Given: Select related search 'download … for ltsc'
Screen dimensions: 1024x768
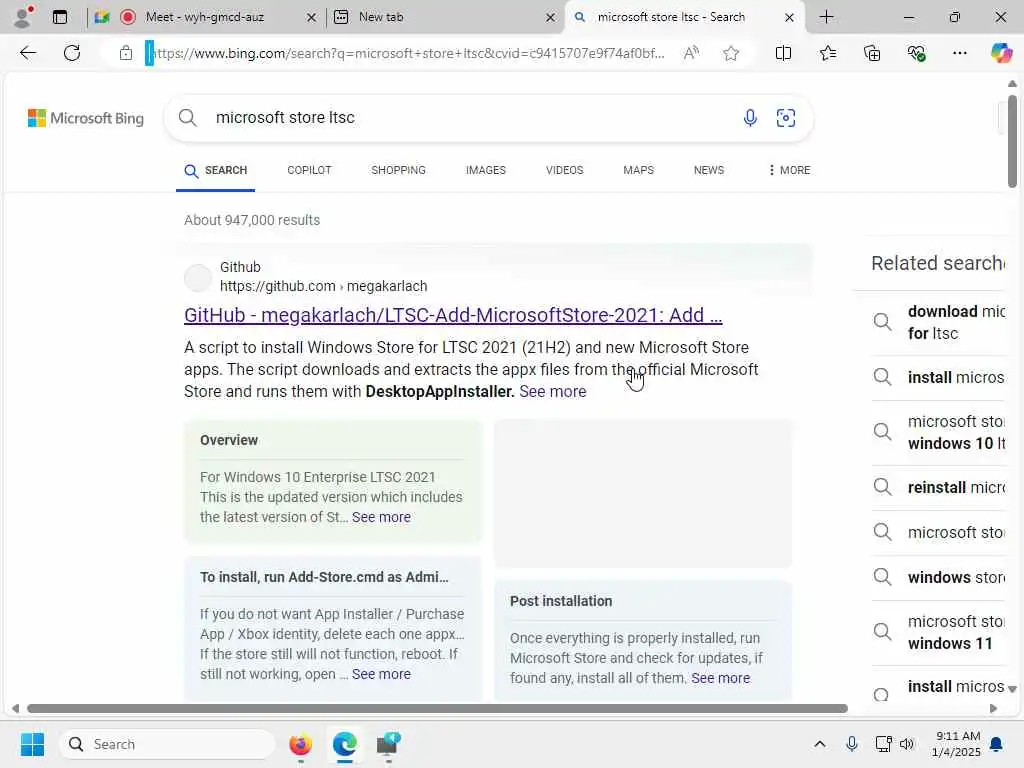Looking at the screenshot, I should click(x=940, y=322).
